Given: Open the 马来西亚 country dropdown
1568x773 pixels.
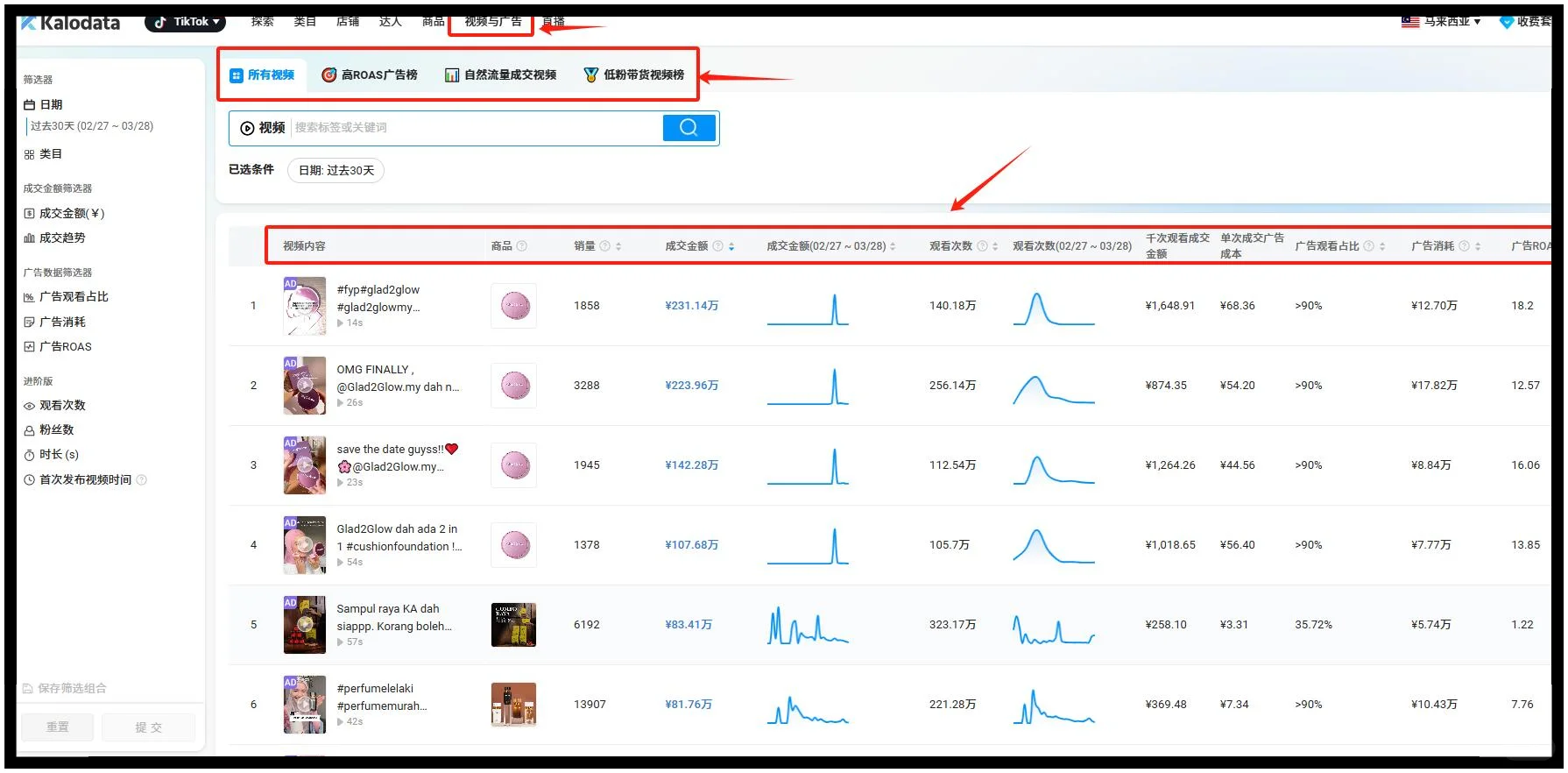Looking at the screenshot, I should [x=1451, y=21].
